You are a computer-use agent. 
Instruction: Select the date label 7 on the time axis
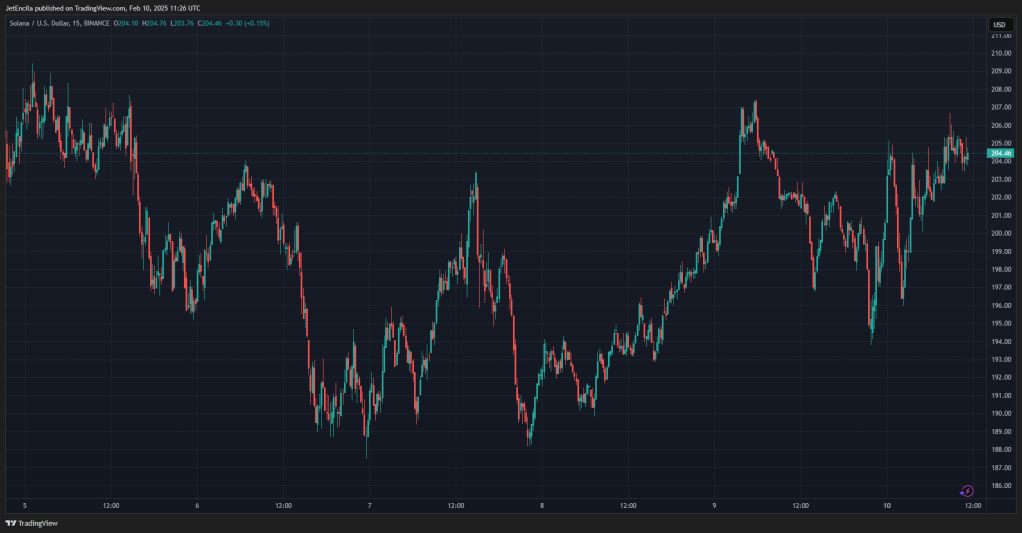(x=370, y=506)
